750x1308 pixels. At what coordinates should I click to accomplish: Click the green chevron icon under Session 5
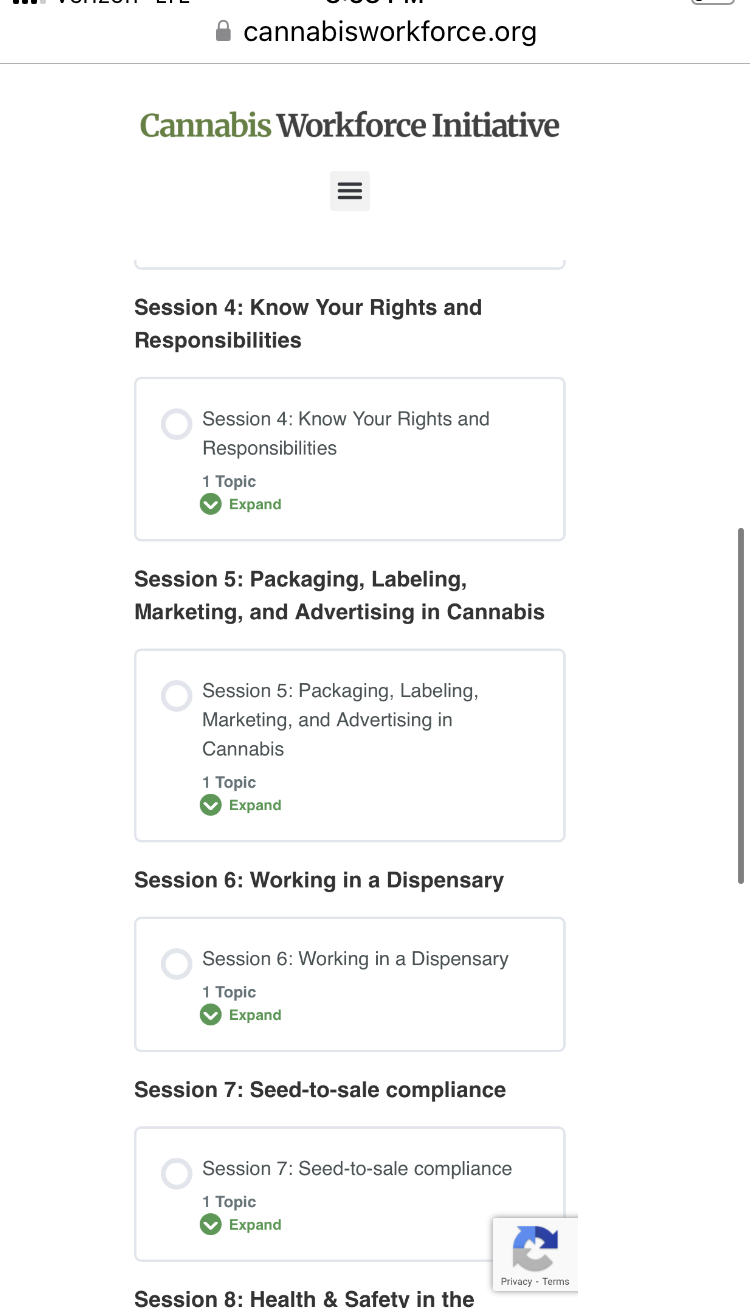point(210,805)
